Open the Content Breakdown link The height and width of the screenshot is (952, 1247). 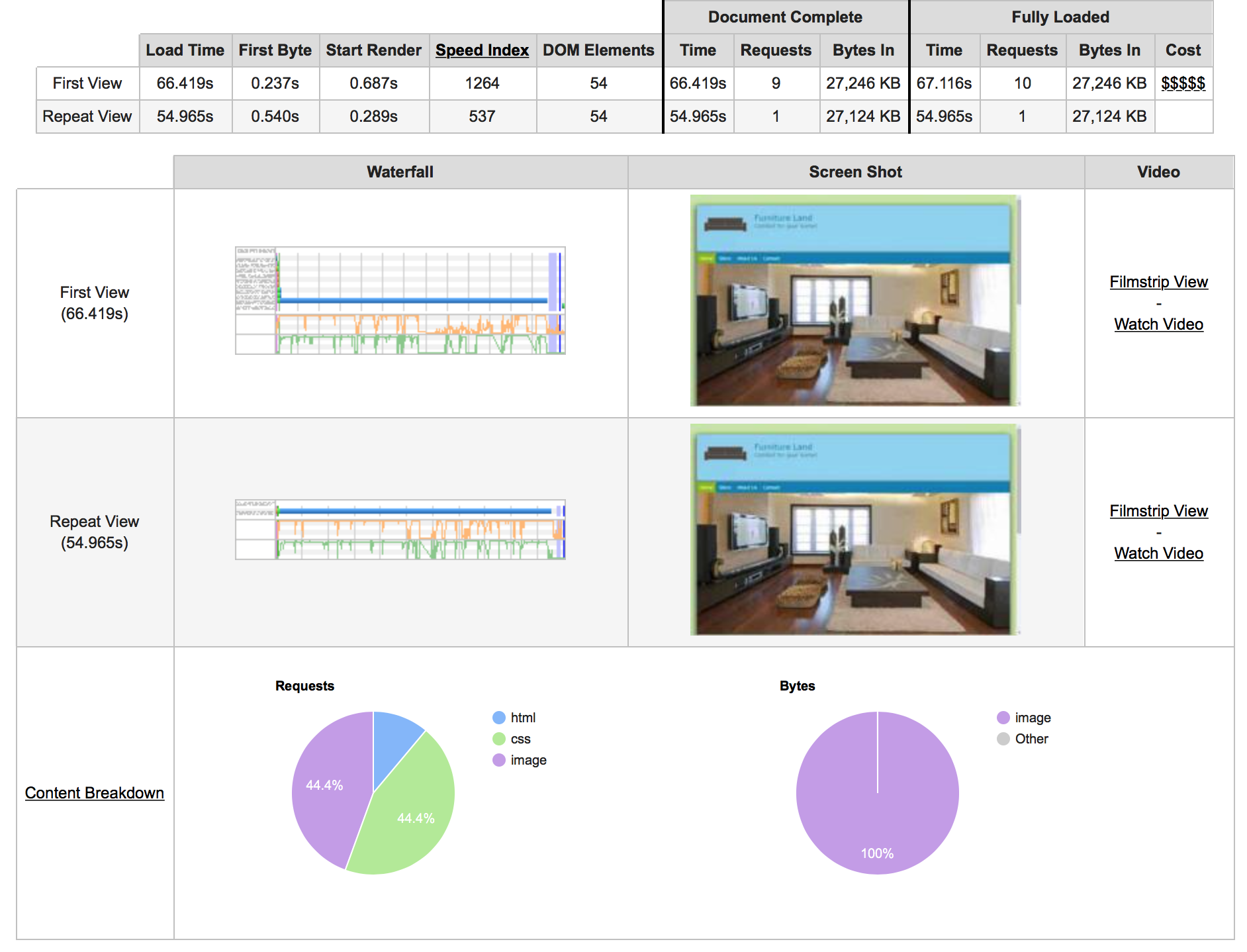click(94, 793)
